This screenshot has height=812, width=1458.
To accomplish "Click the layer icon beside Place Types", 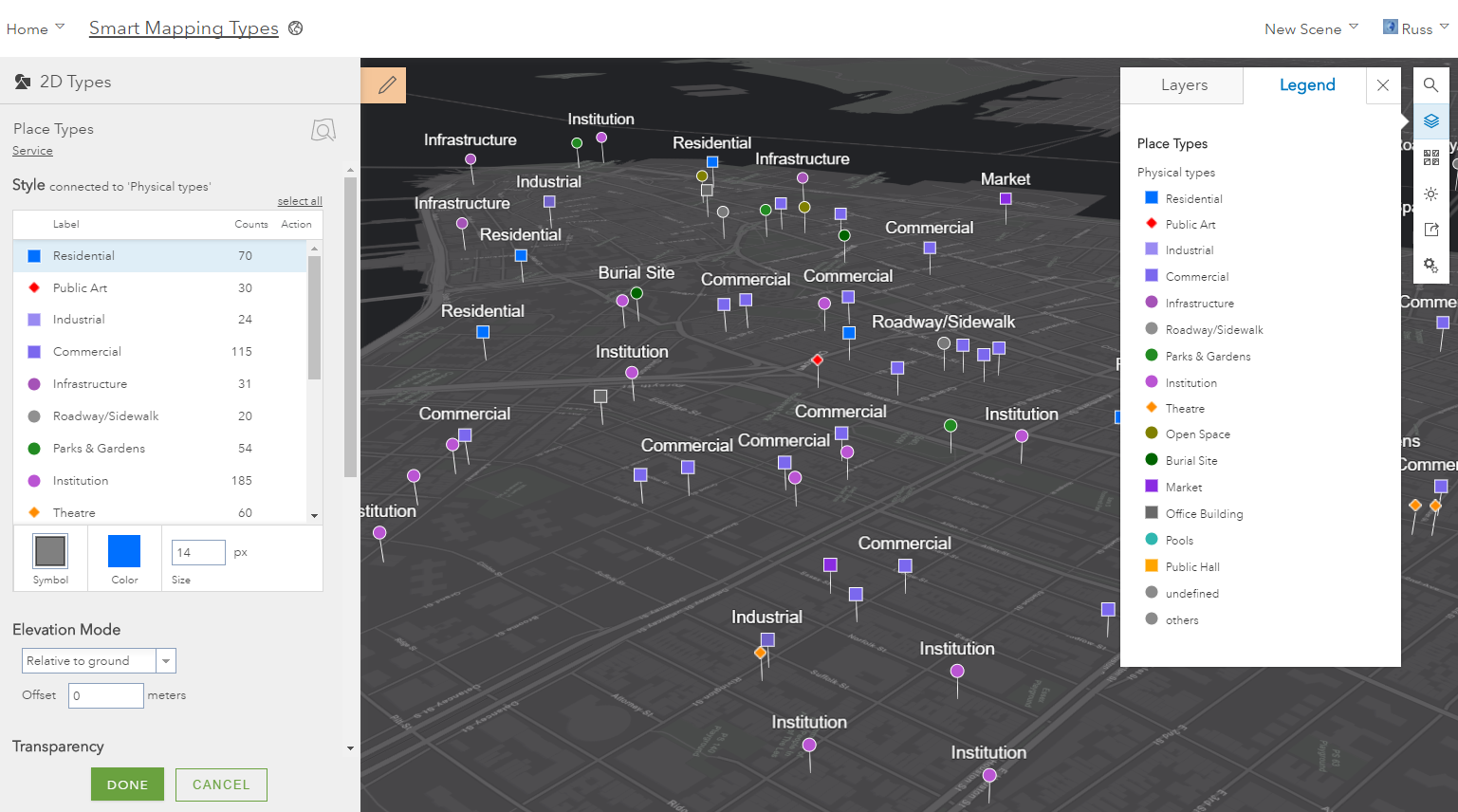I will pyautogui.click(x=323, y=130).
